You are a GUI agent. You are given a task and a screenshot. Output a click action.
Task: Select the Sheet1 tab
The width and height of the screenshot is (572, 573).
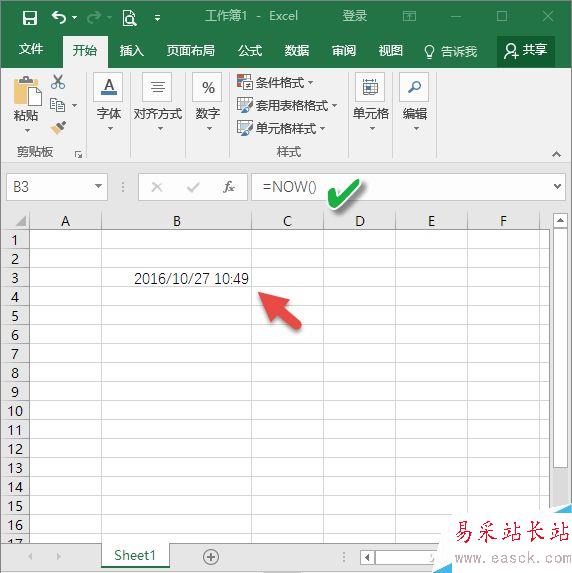[x=135, y=555]
